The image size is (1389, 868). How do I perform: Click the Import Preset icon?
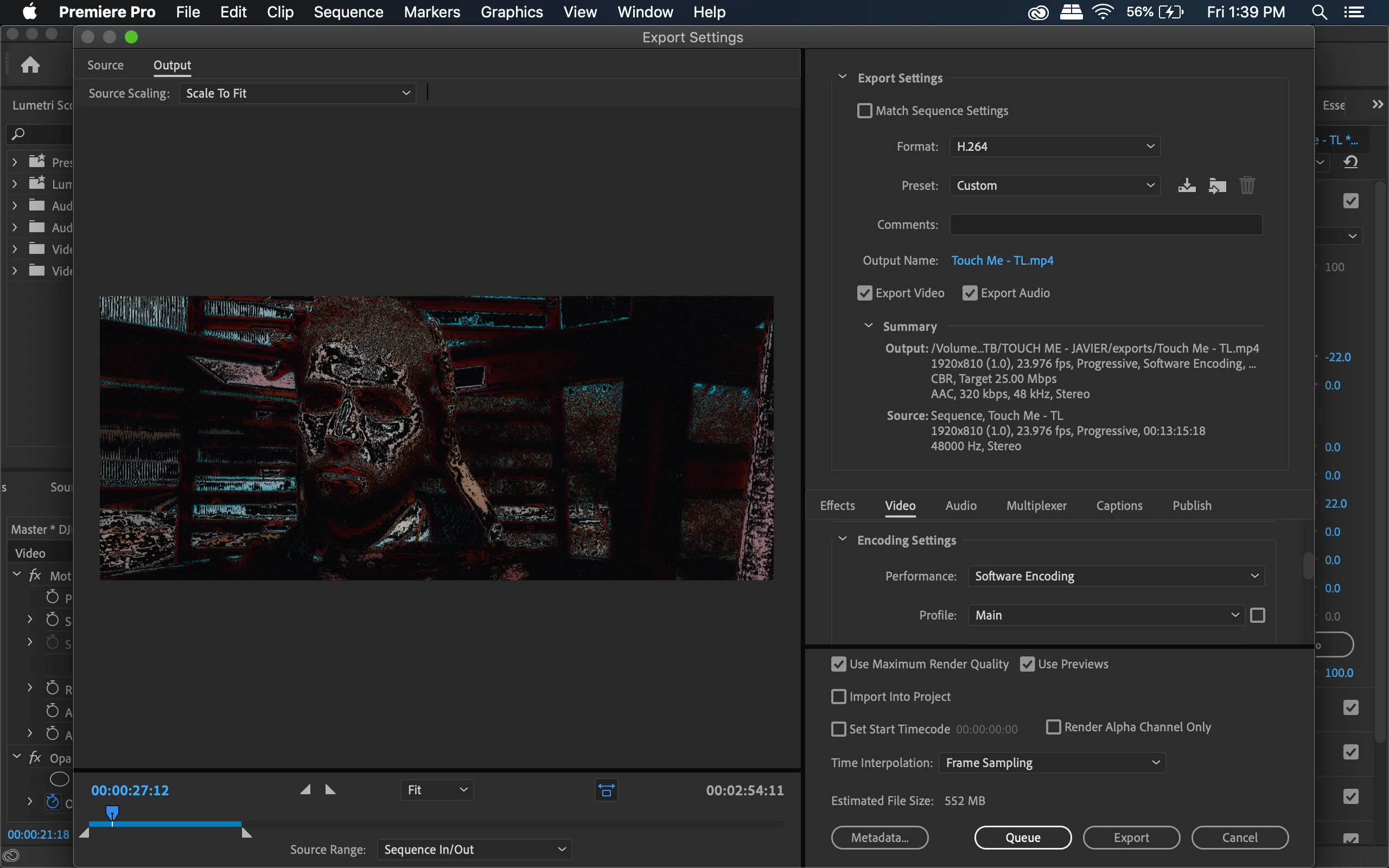1217,186
